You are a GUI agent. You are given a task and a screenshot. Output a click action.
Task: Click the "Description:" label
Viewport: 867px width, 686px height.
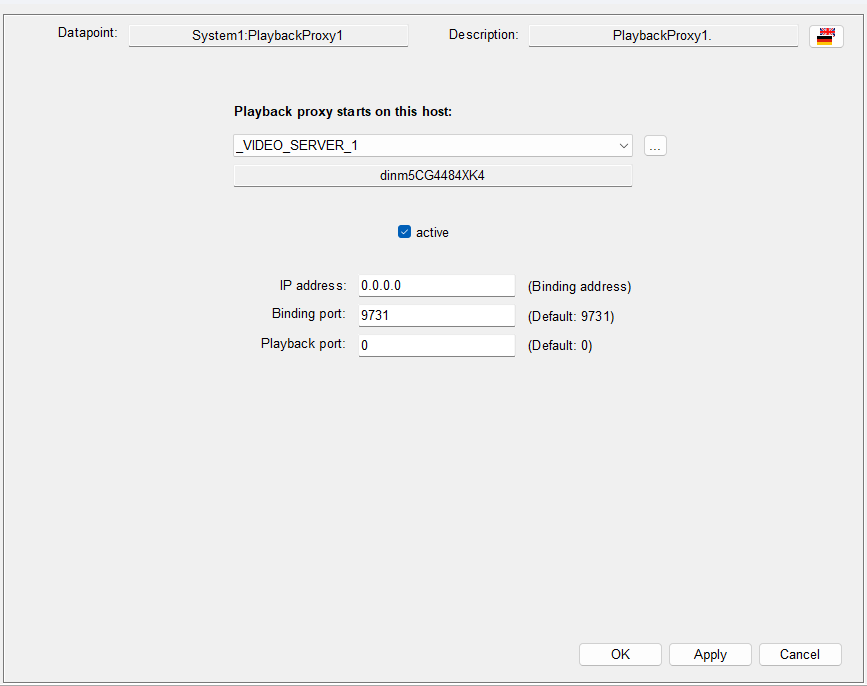pyautogui.click(x=483, y=35)
